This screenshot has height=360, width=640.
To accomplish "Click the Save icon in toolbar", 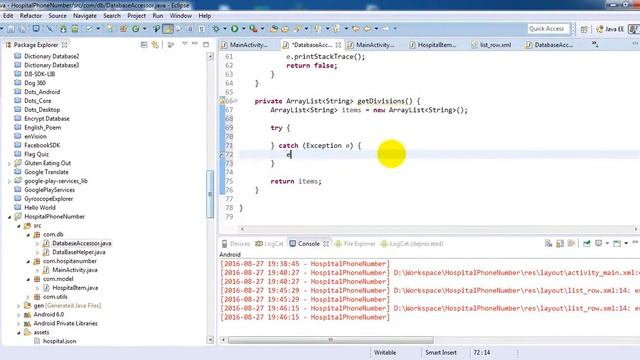I will (x=11, y=29).
